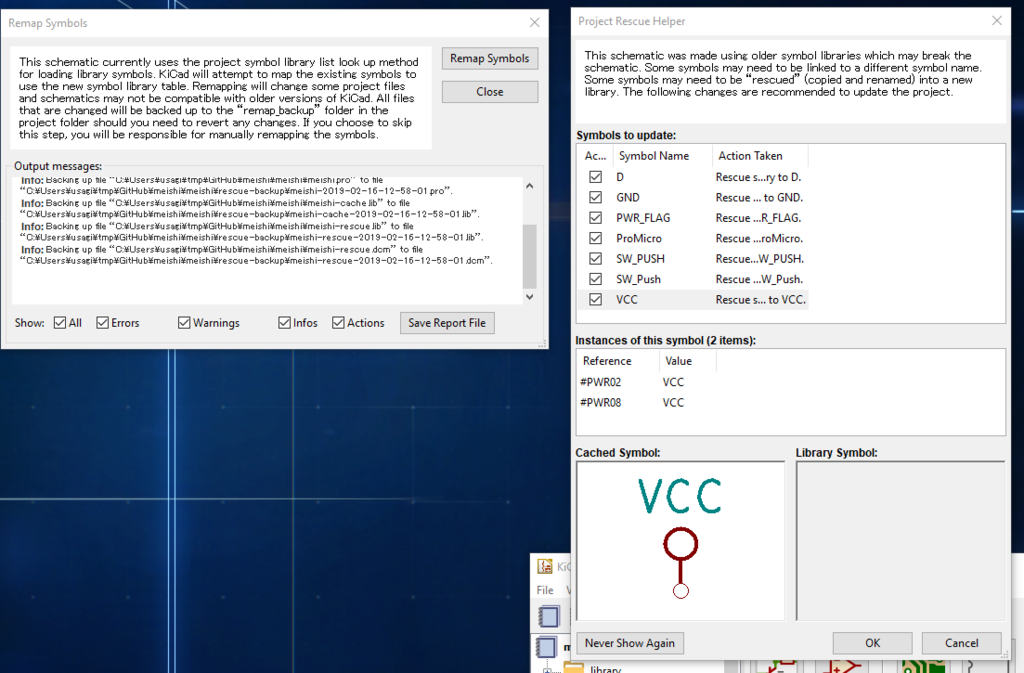Cancel the Project Rescue Helper dialog
The image size is (1024, 673).
(961, 643)
